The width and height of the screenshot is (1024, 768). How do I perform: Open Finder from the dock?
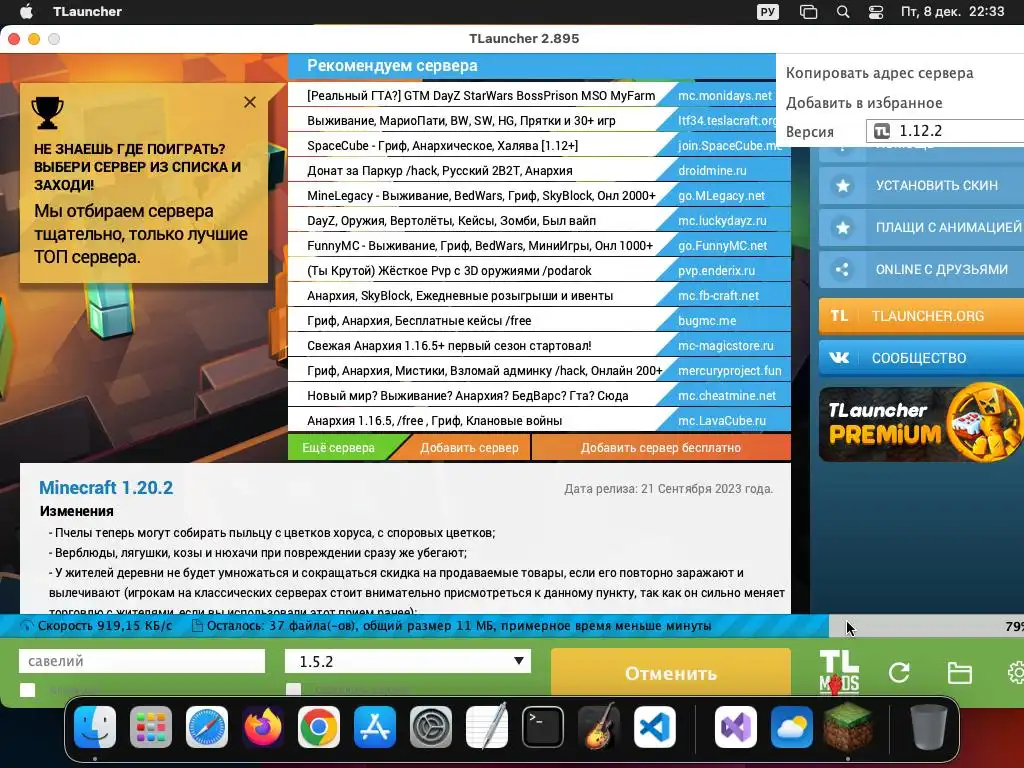[95, 727]
